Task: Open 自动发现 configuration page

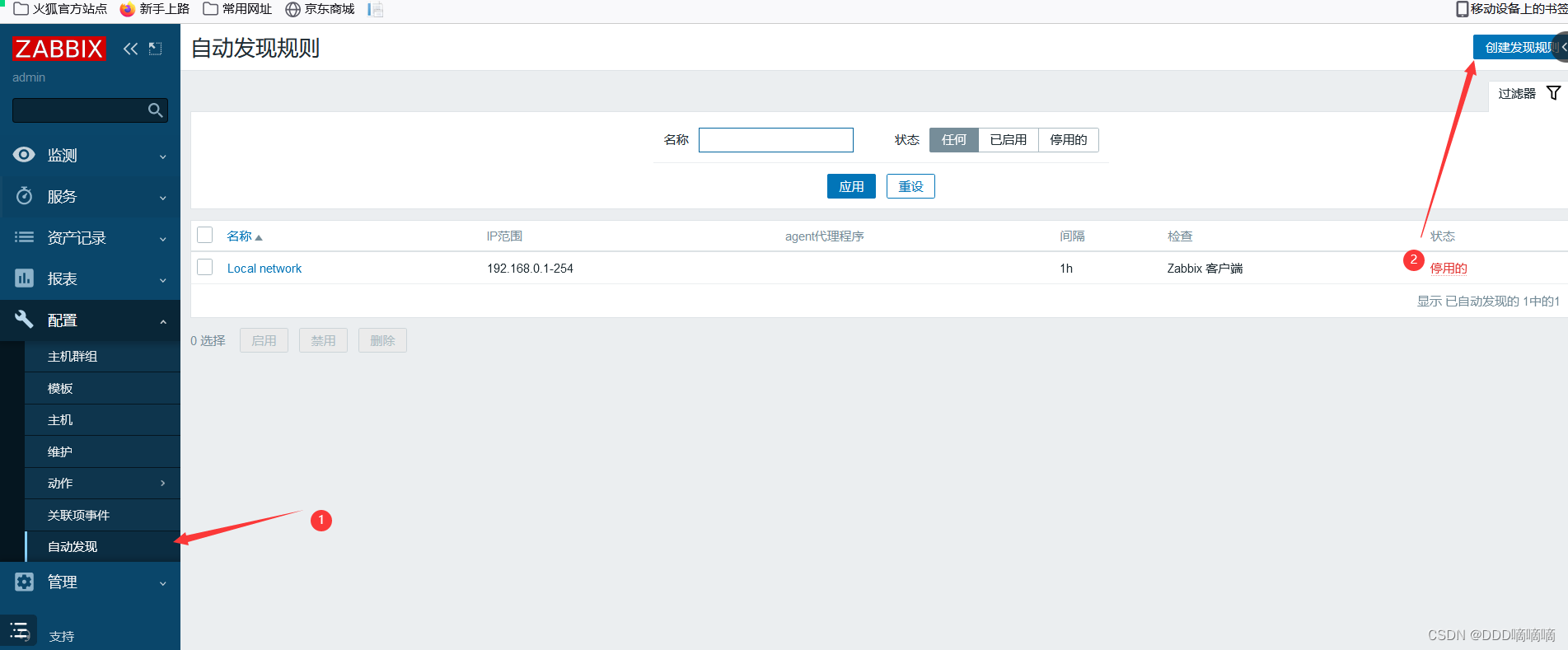Action: pyautogui.click(x=102, y=546)
